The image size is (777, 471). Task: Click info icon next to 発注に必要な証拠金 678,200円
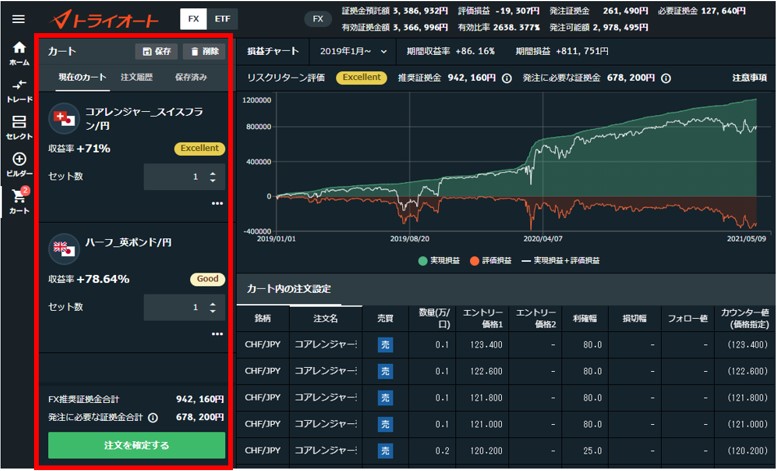[666, 78]
